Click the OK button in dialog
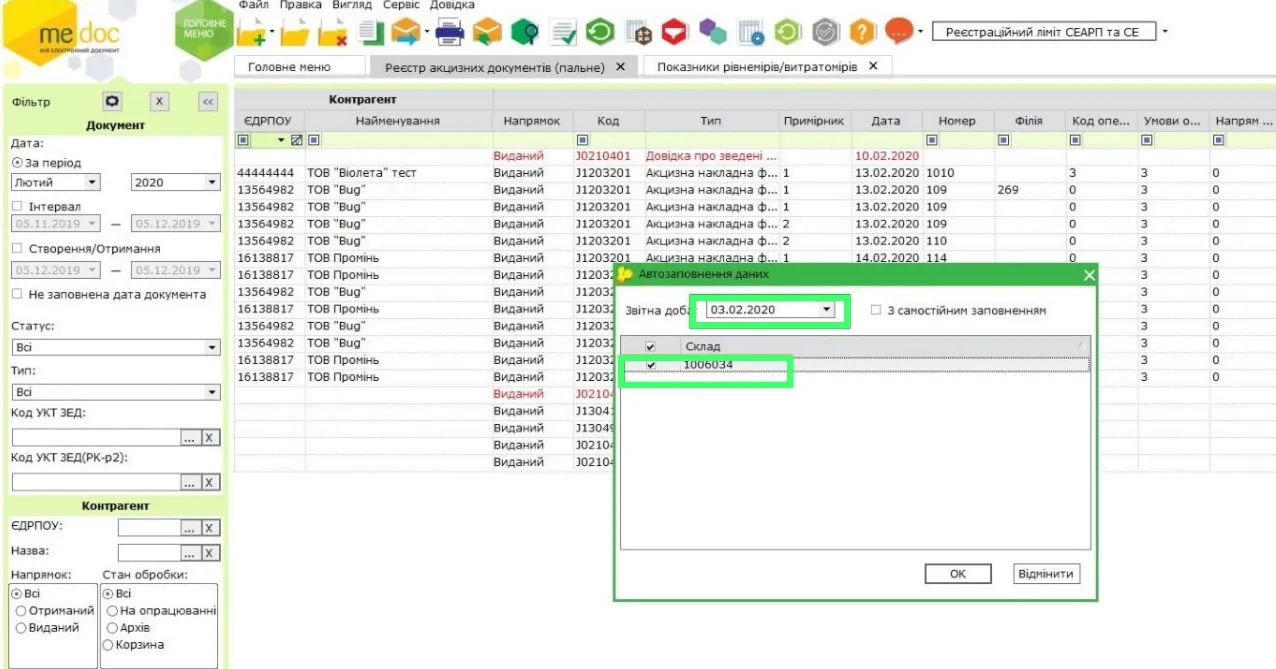Image resolution: width=1276 pixels, height=669 pixels. [957, 574]
